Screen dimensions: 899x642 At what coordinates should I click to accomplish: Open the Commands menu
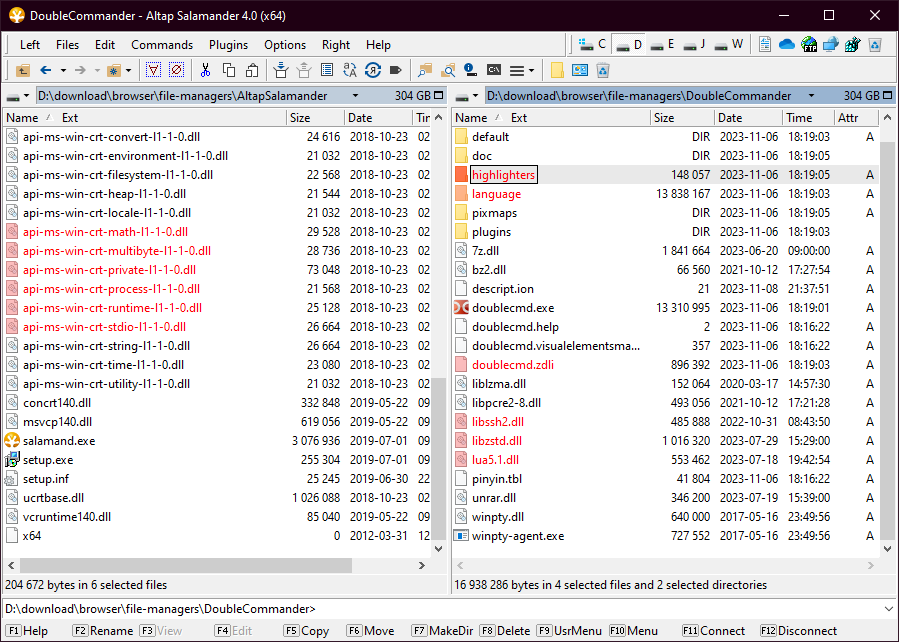click(162, 45)
